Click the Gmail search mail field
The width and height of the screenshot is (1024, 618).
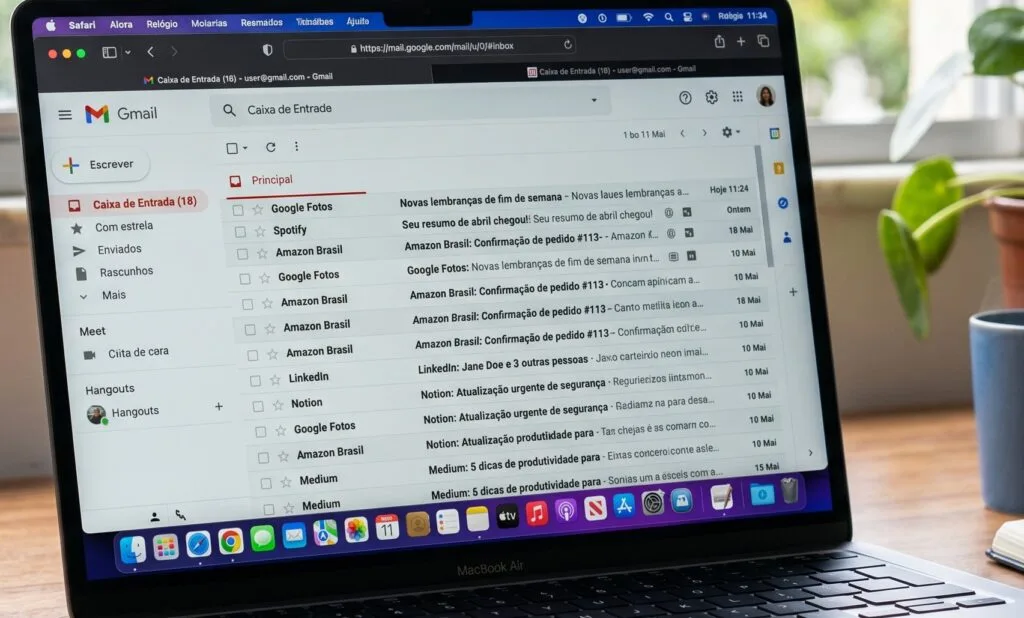click(x=411, y=105)
